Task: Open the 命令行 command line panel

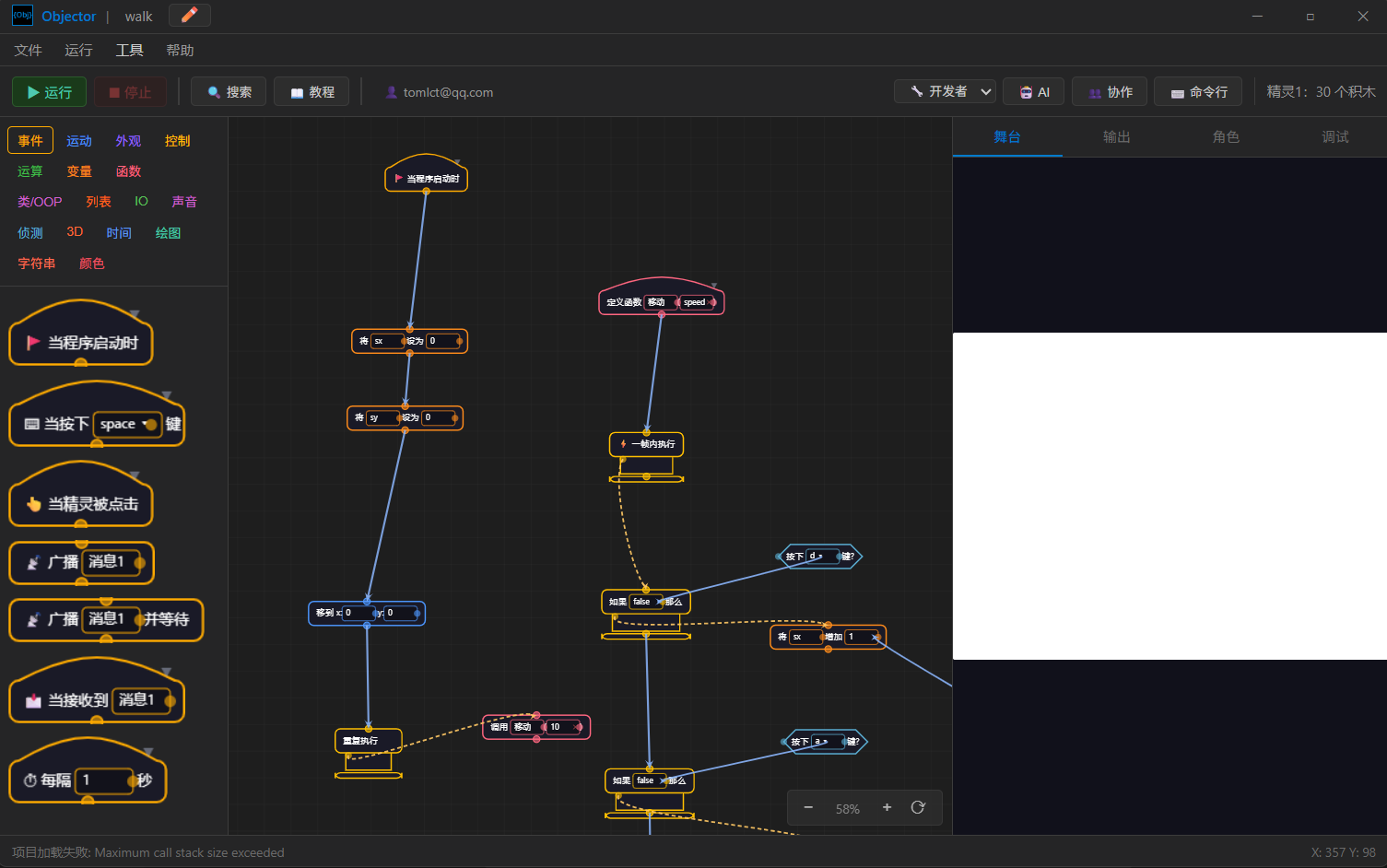Action: coord(1198,92)
